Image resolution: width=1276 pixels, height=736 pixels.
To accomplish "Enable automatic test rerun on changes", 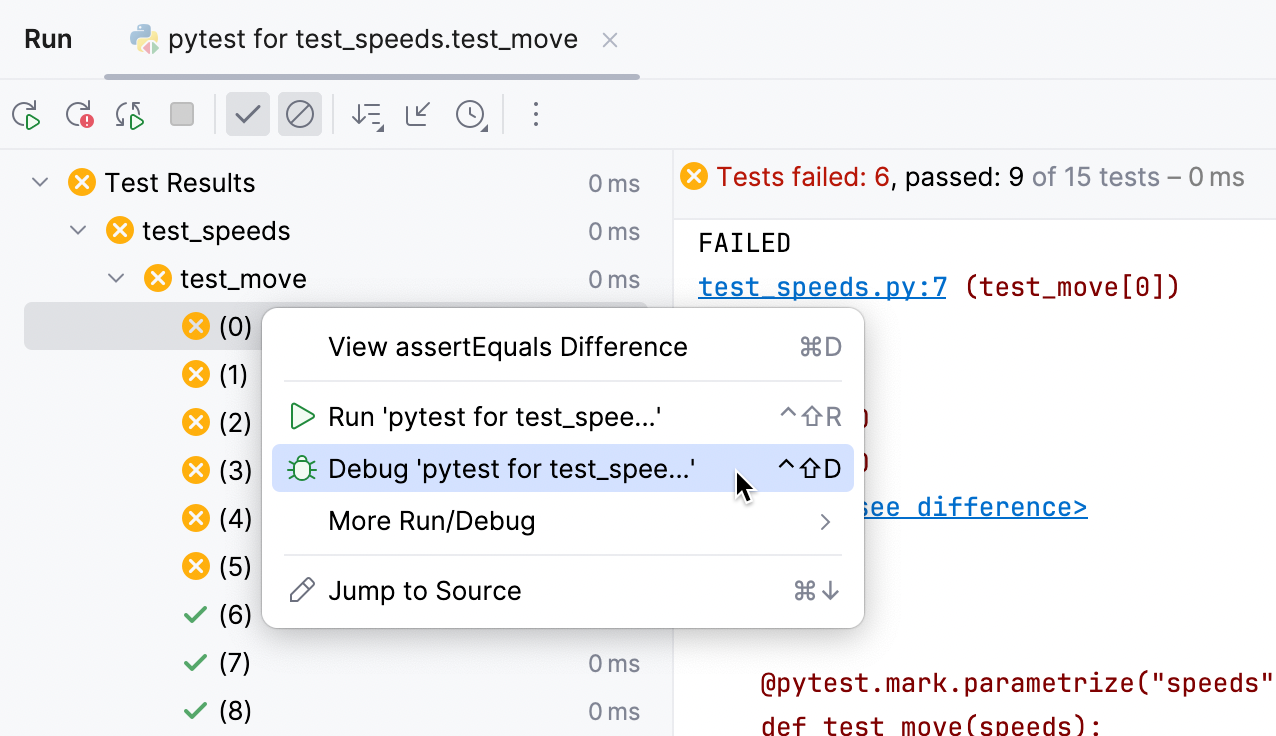I will point(129,114).
